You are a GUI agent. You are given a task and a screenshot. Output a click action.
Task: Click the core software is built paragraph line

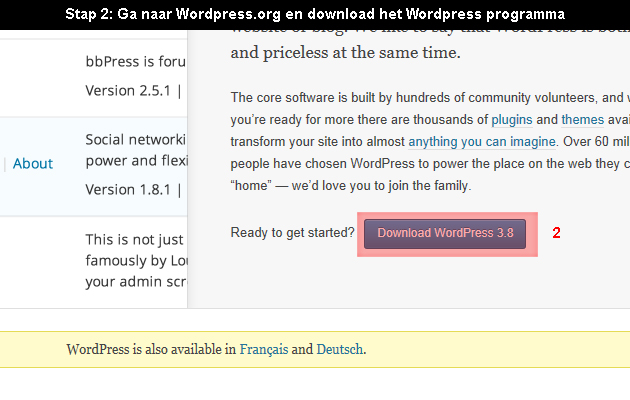tap(430, 98)
